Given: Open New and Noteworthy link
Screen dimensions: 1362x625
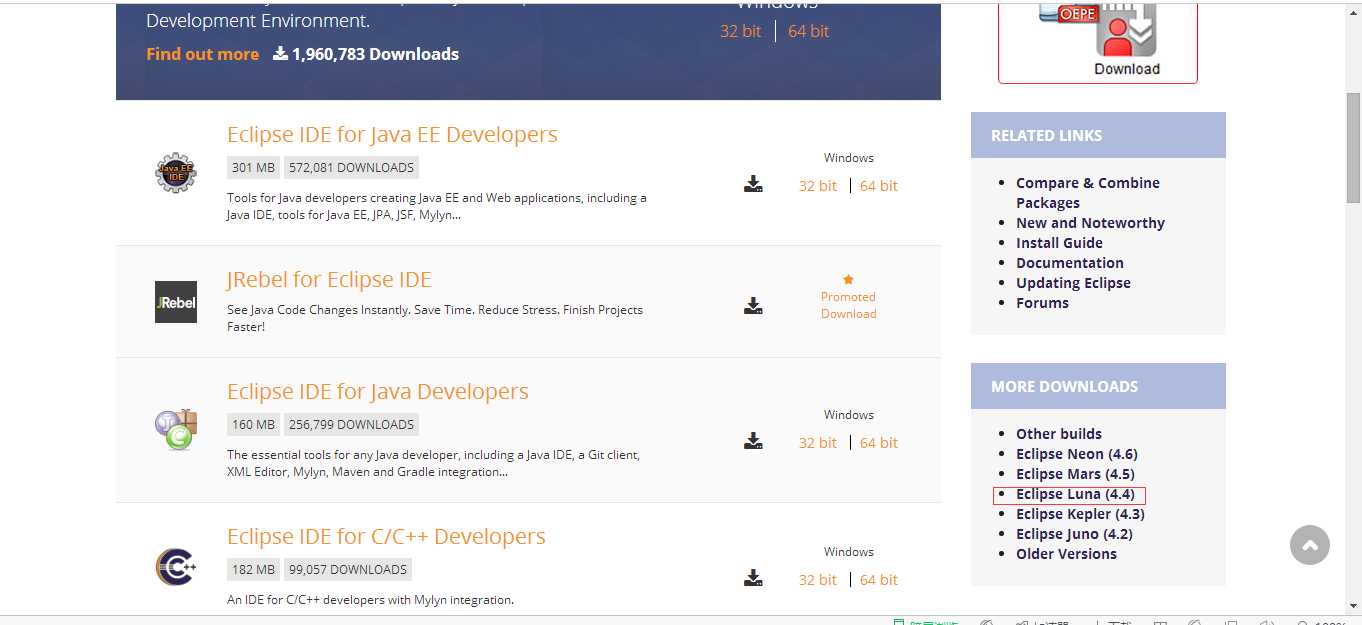Looking at the screenshot, I should click(1090, 222).
